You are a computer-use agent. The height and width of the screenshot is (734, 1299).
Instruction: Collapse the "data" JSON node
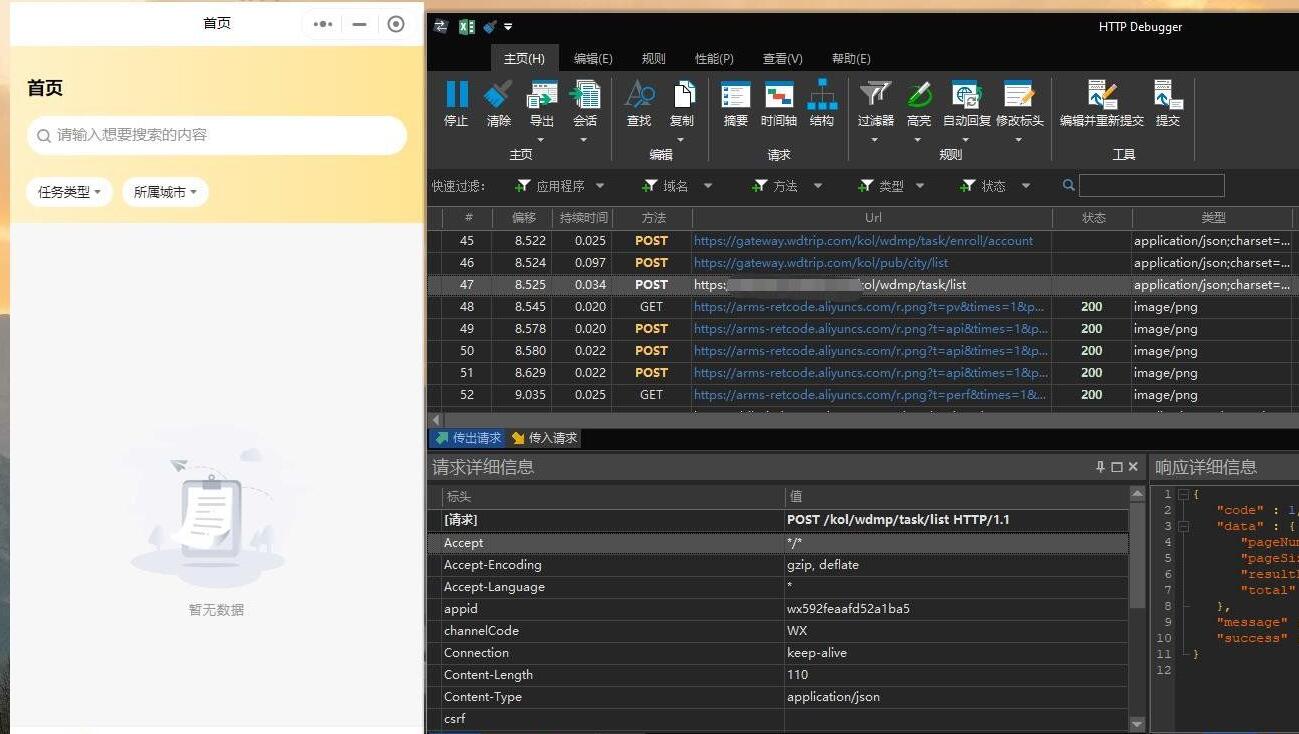(x=1184, y=526)
